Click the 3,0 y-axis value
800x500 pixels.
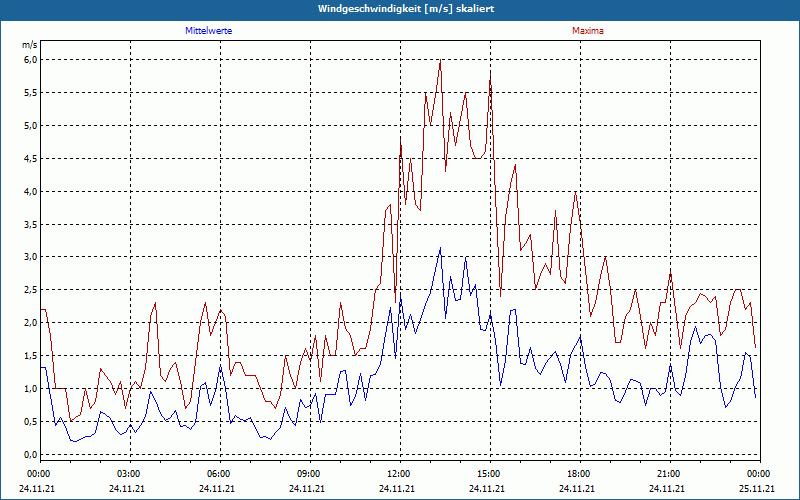pos(31,257)
